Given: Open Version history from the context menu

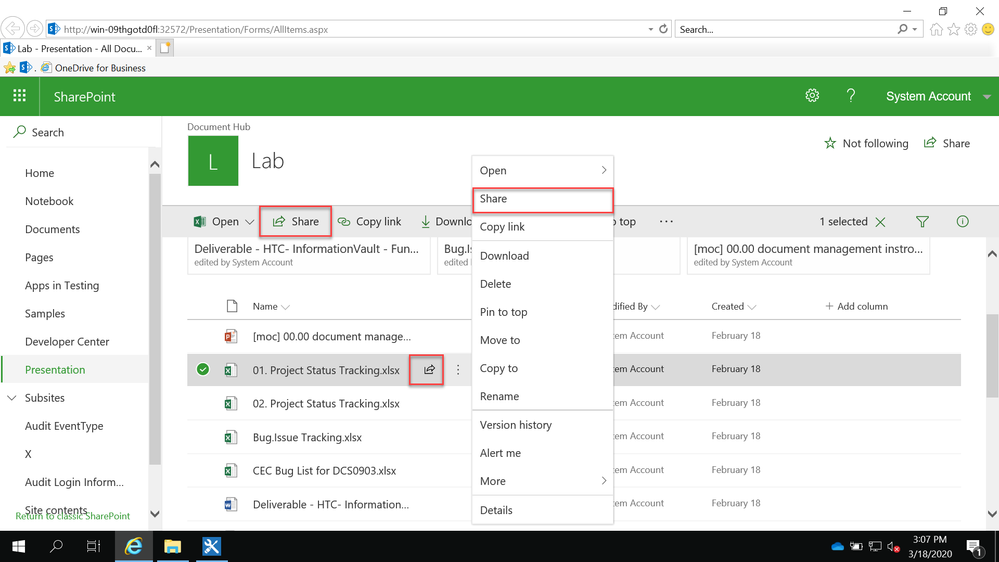Looking at the screenshot, I should pos(543,425).
